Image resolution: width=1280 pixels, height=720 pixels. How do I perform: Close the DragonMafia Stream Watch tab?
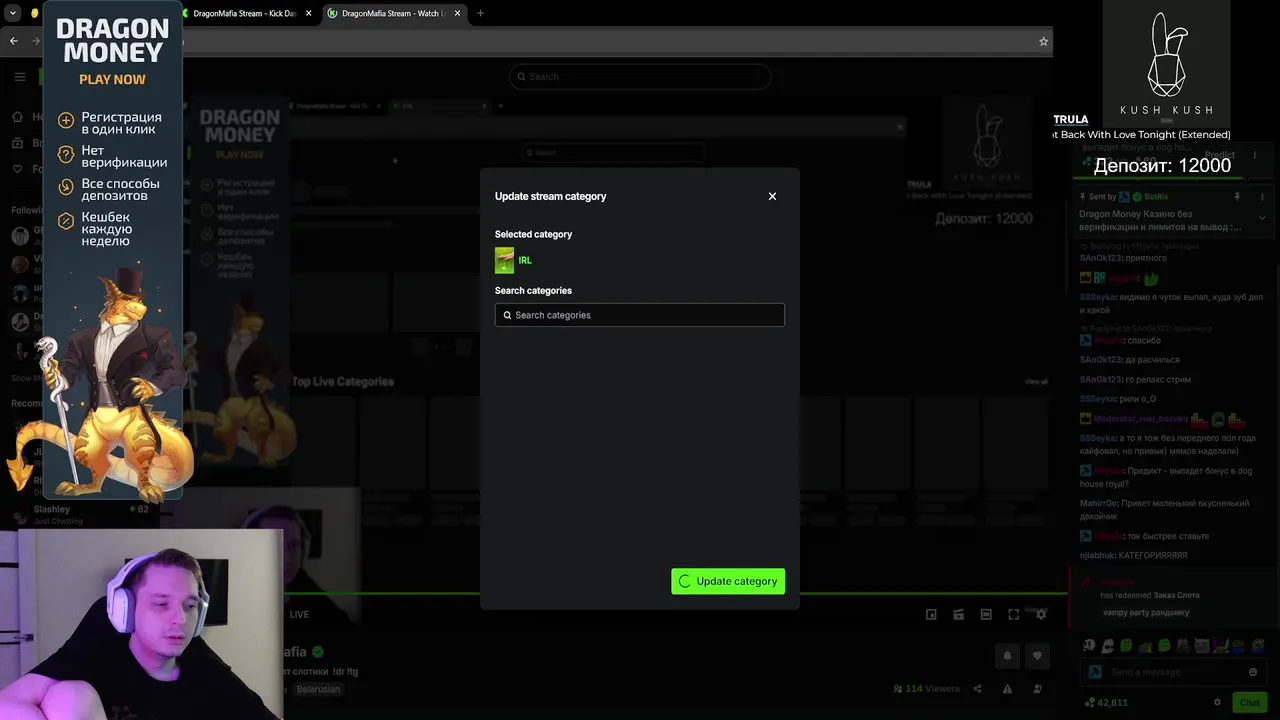[458, 13]
